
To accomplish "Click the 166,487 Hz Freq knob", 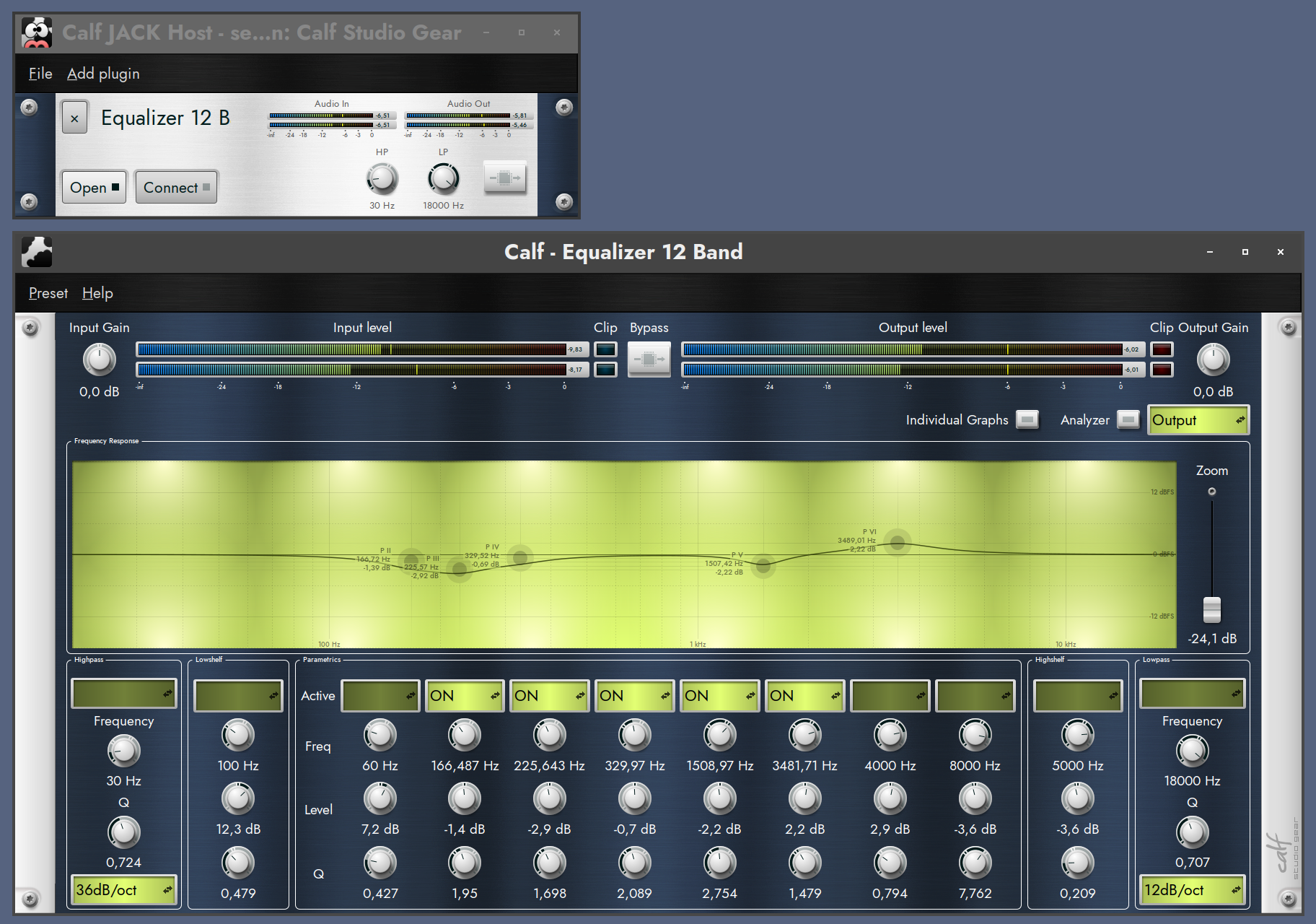I will [x=465, y=736].
